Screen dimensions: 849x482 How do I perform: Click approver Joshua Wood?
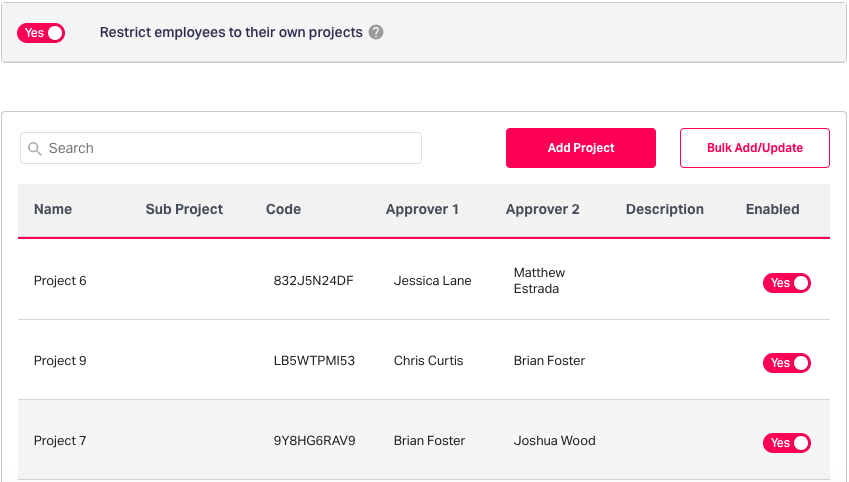(x=554, y=441)
